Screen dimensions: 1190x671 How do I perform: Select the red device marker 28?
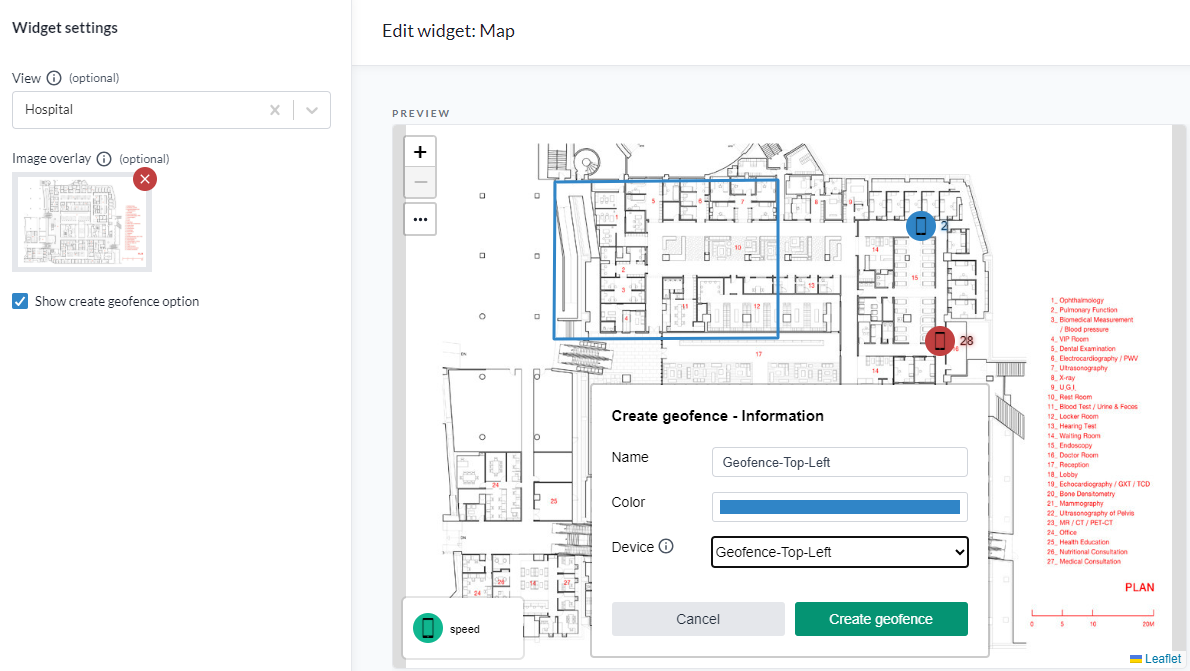tap(939, 341)
